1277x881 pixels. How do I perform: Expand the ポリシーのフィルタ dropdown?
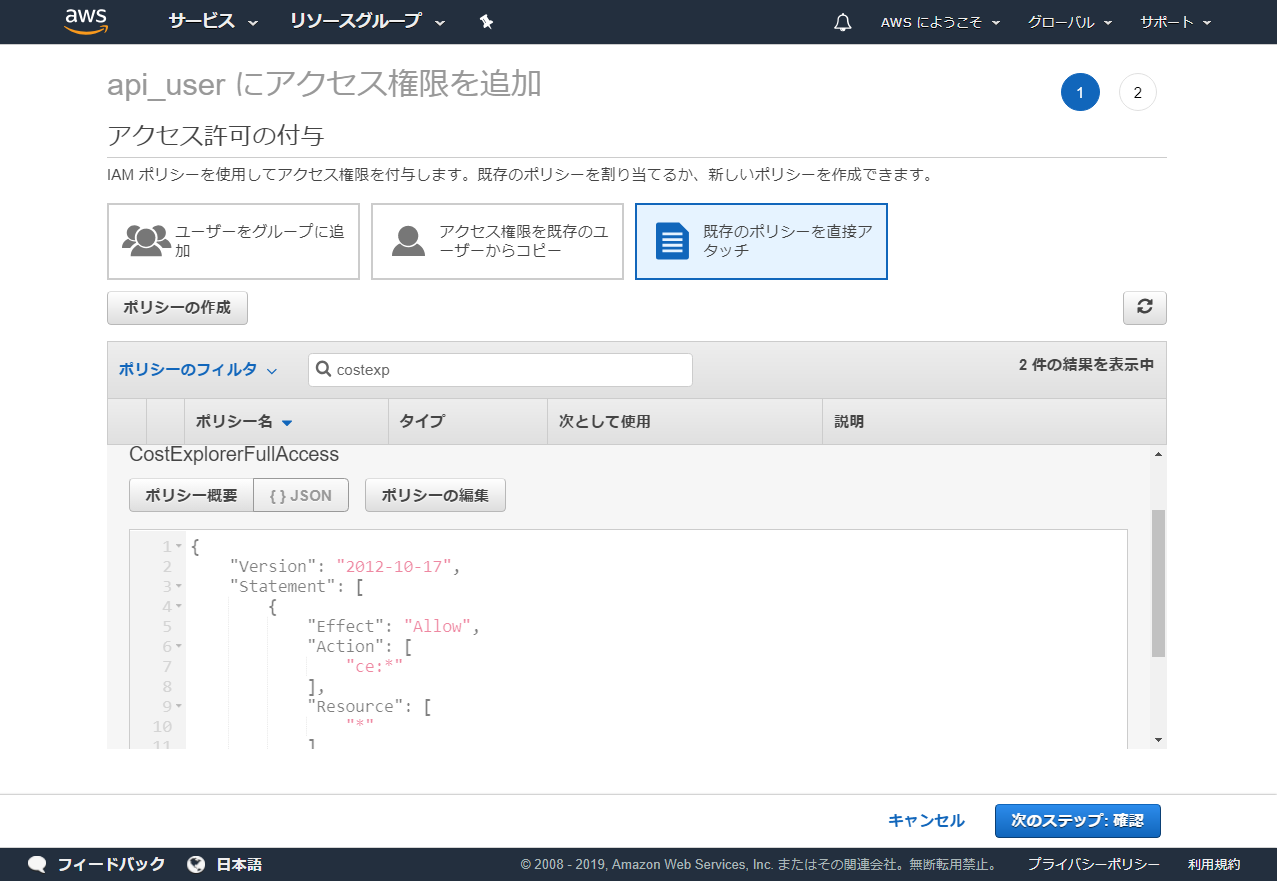click(198, 370)
